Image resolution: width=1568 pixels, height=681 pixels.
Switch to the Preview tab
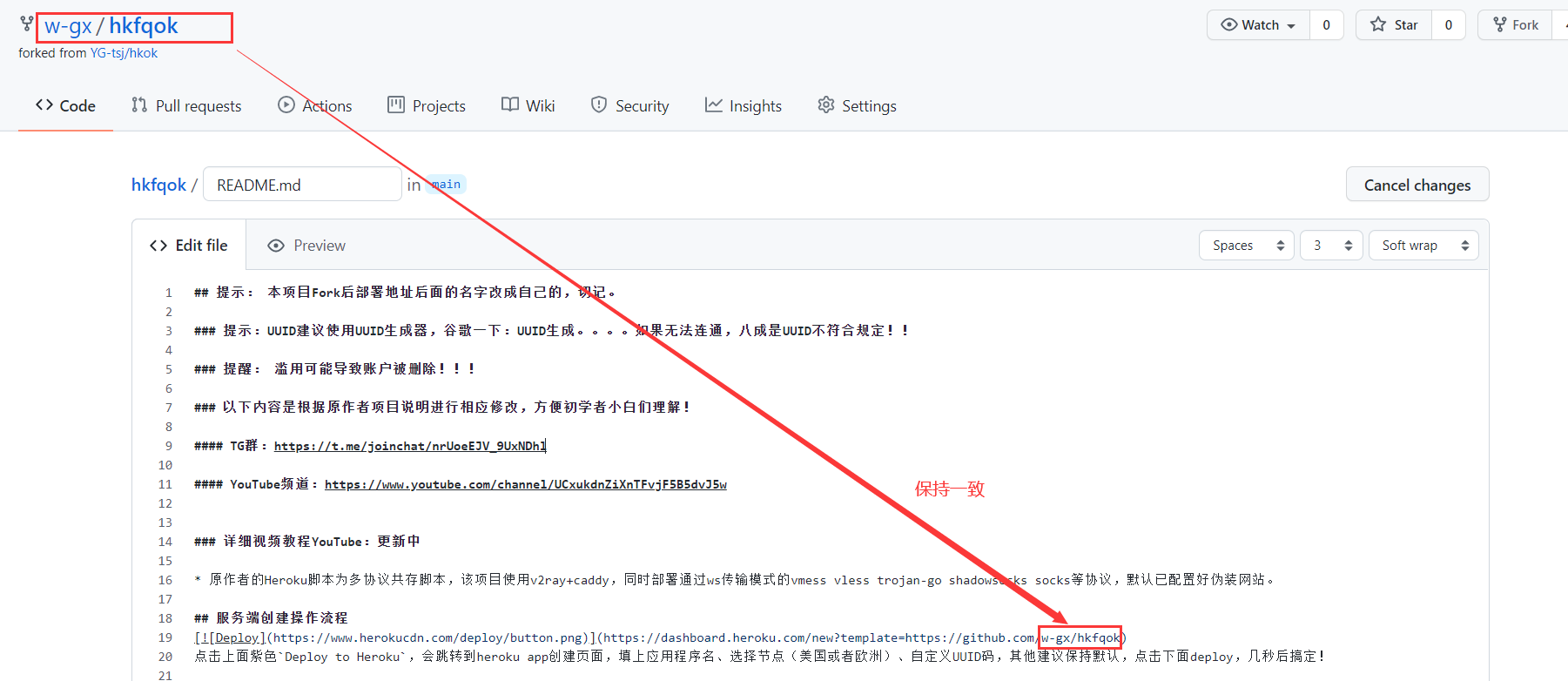point(306,246)
